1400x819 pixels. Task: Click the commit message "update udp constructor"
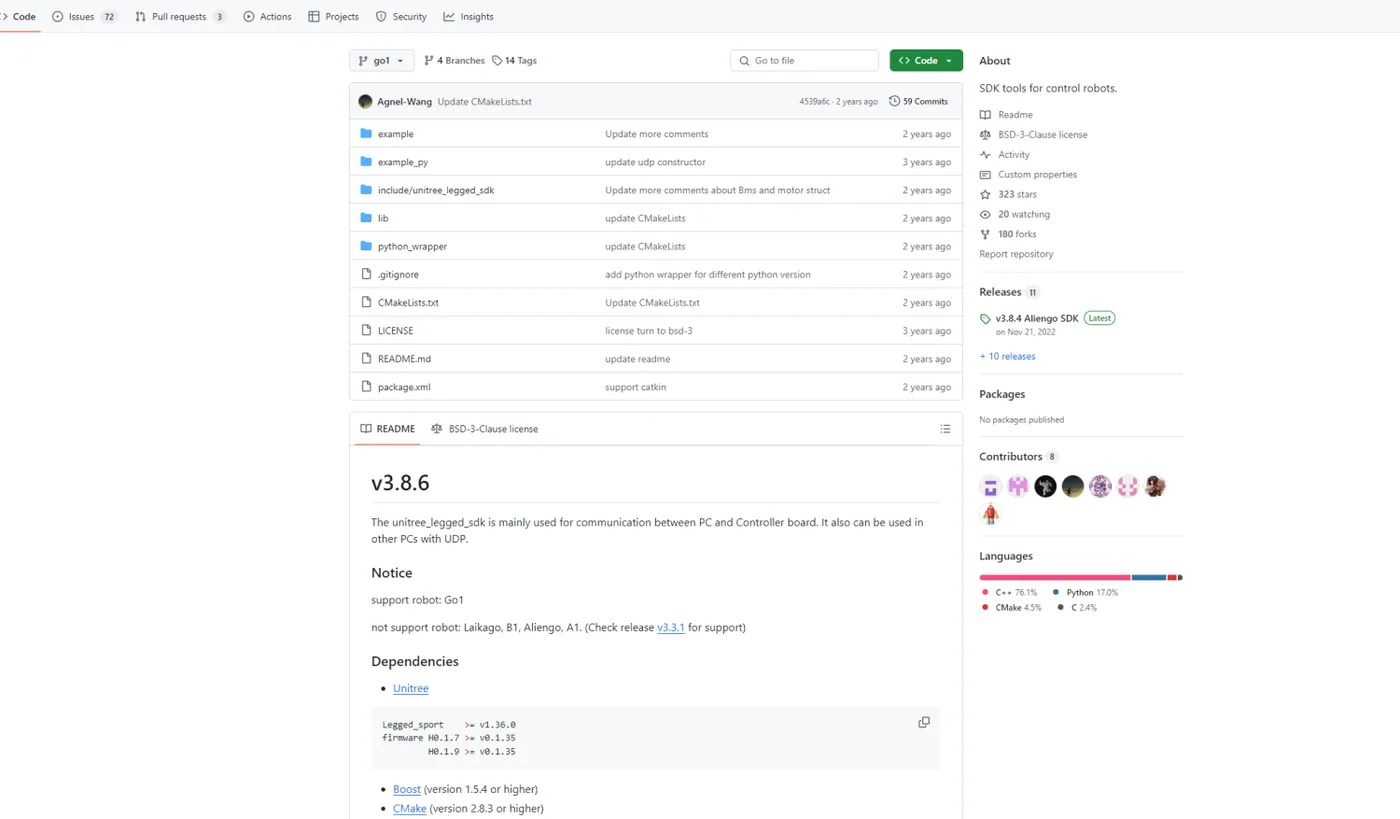(x=655, y=162)
